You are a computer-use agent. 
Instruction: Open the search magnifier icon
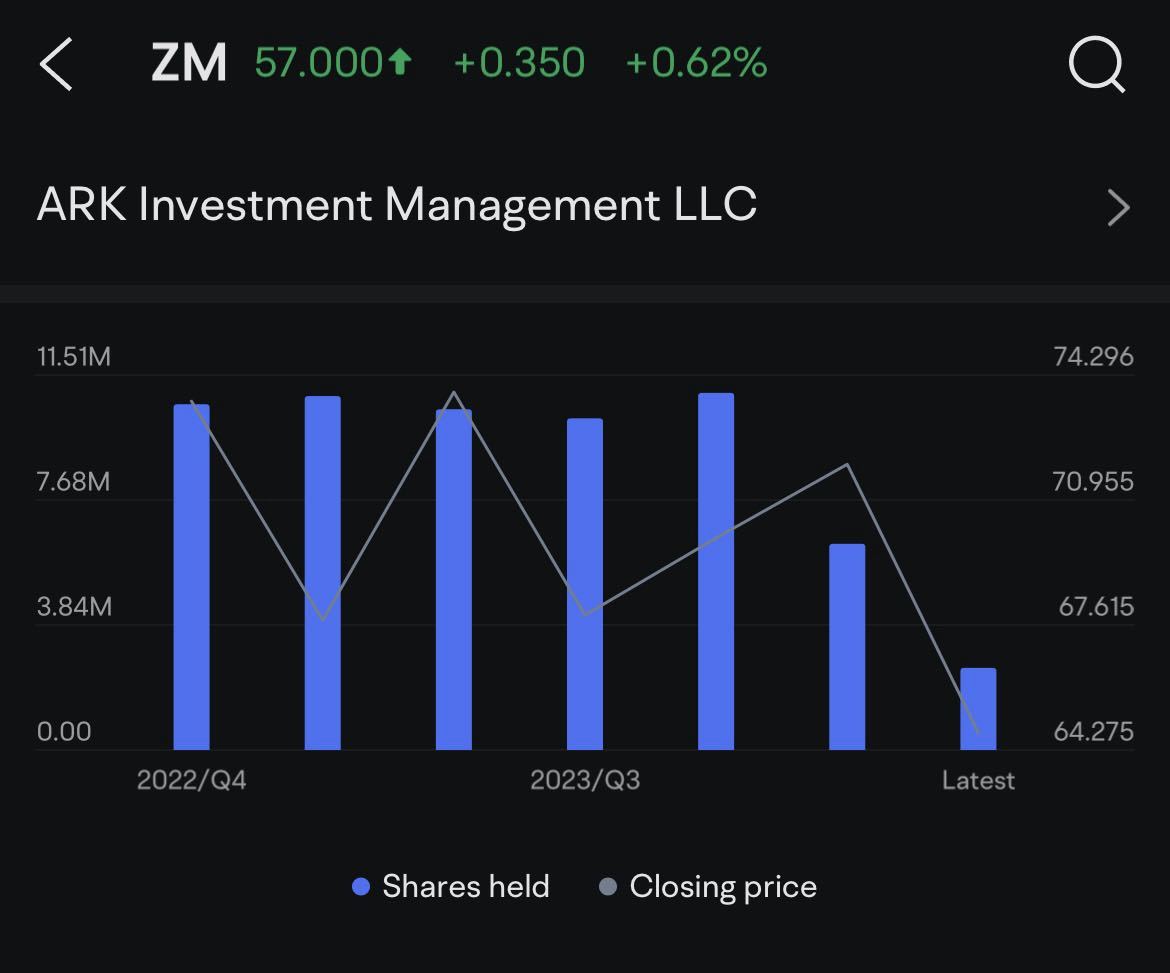pos(1096,65)
